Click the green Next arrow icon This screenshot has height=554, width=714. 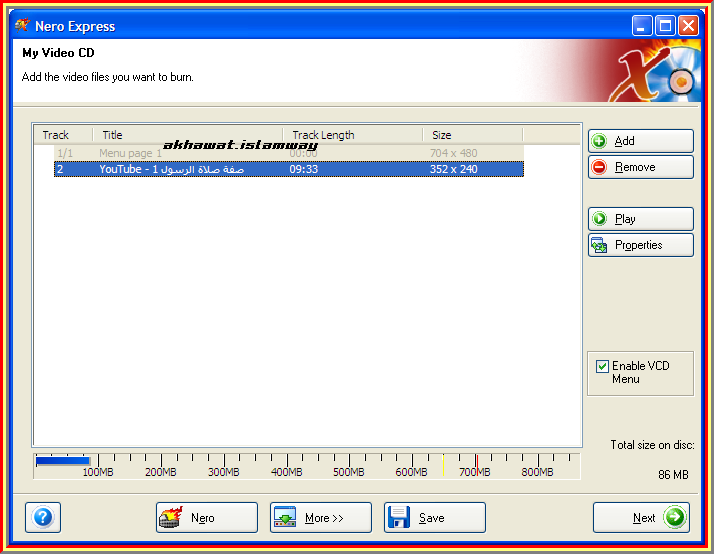pos(674,517)
